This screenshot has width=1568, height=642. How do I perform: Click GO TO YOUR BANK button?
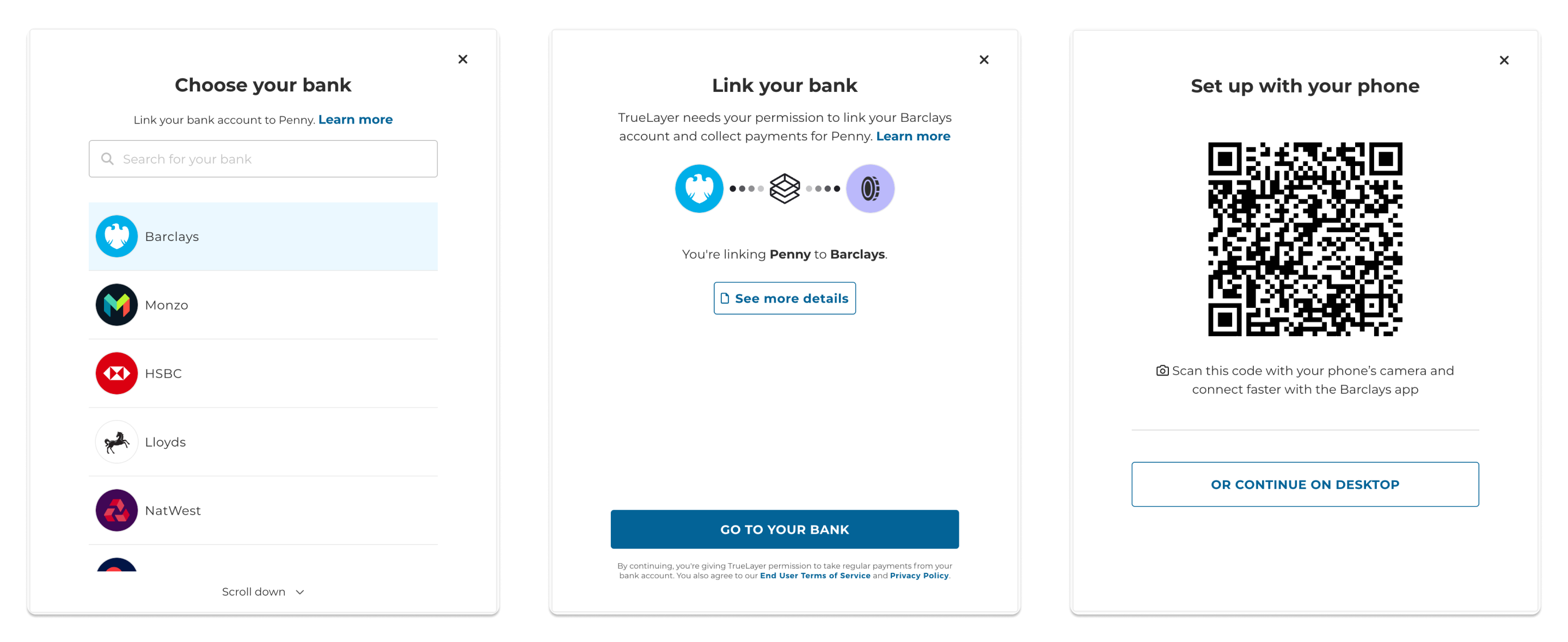pos(784,530)
